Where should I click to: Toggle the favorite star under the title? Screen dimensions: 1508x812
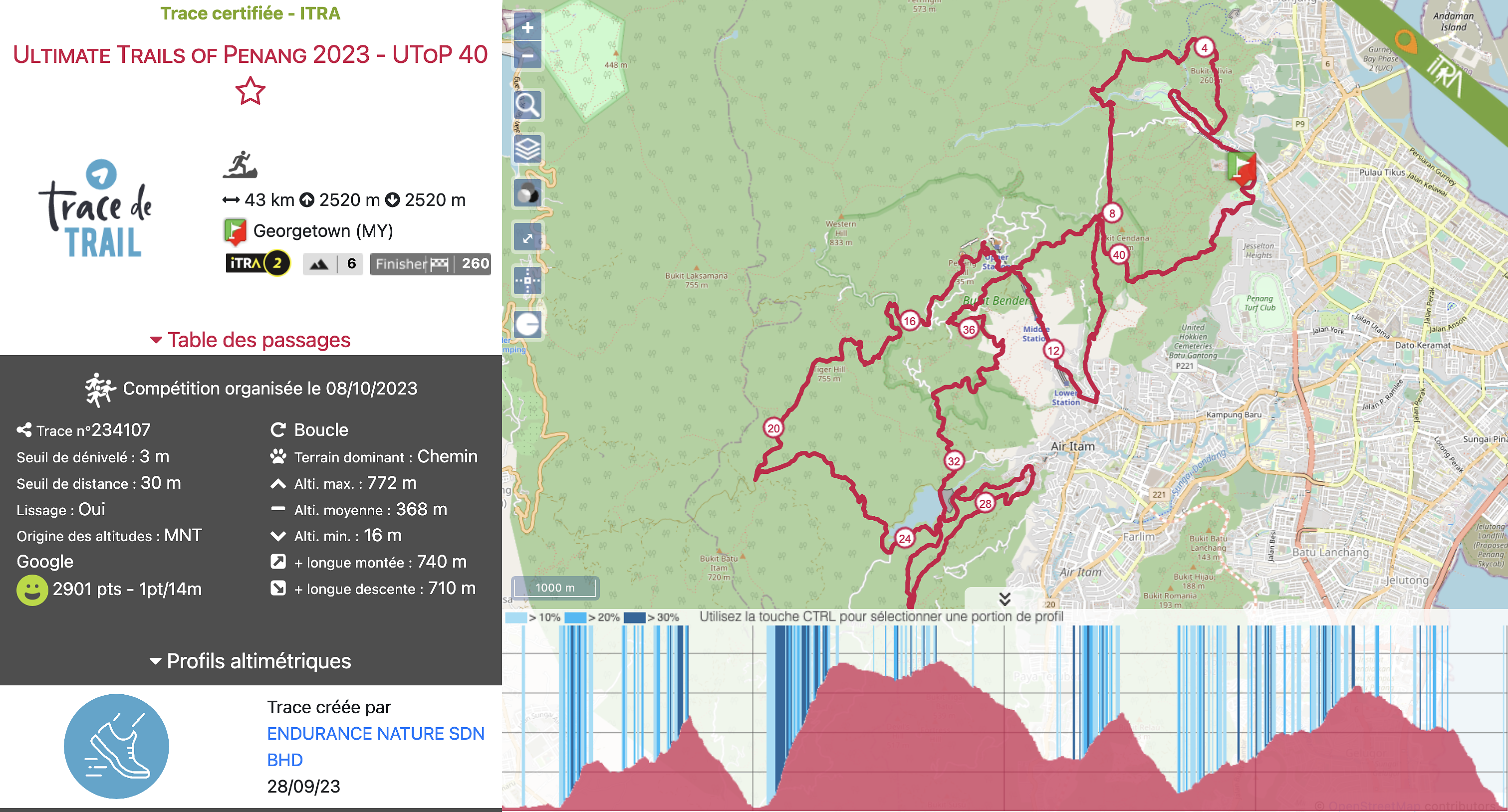click(250, 91)
